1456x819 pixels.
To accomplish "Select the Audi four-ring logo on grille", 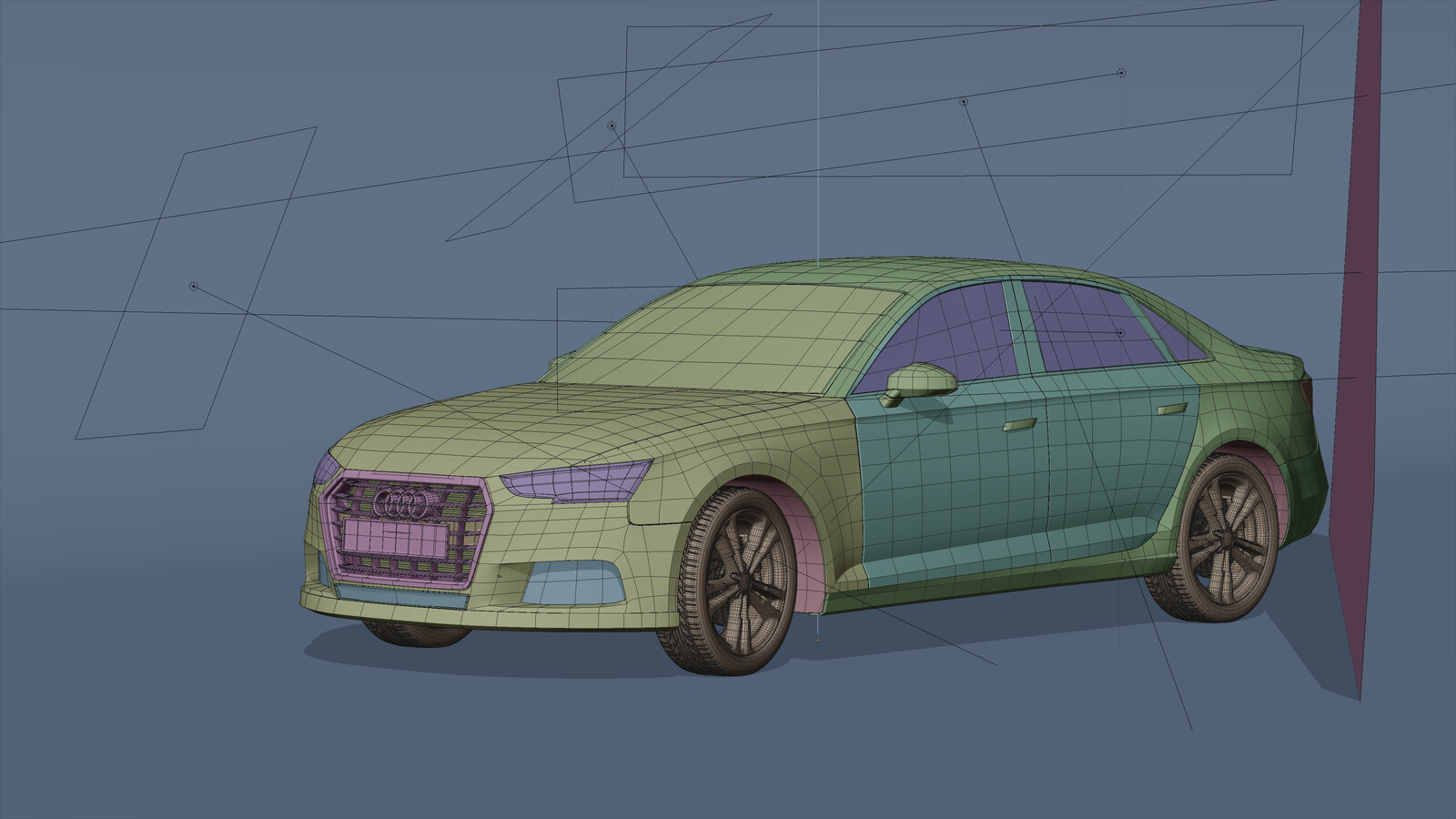I will click(x=406, y=504).
